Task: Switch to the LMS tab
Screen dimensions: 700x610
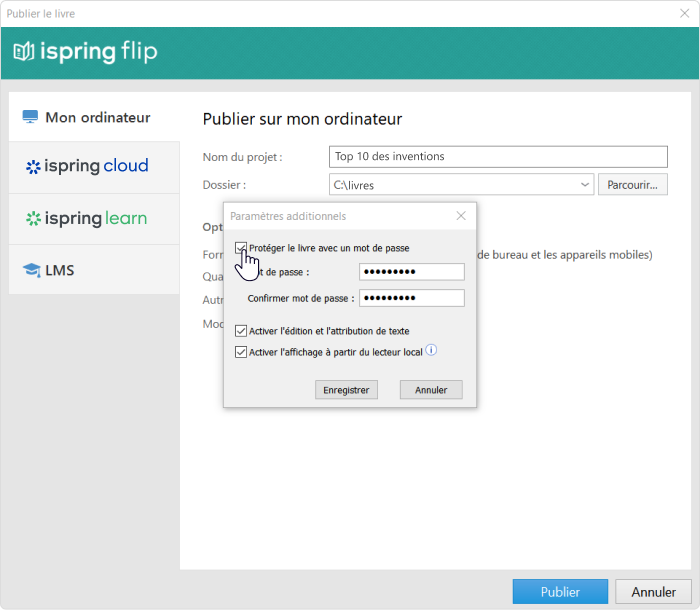Action: [94, 270]
